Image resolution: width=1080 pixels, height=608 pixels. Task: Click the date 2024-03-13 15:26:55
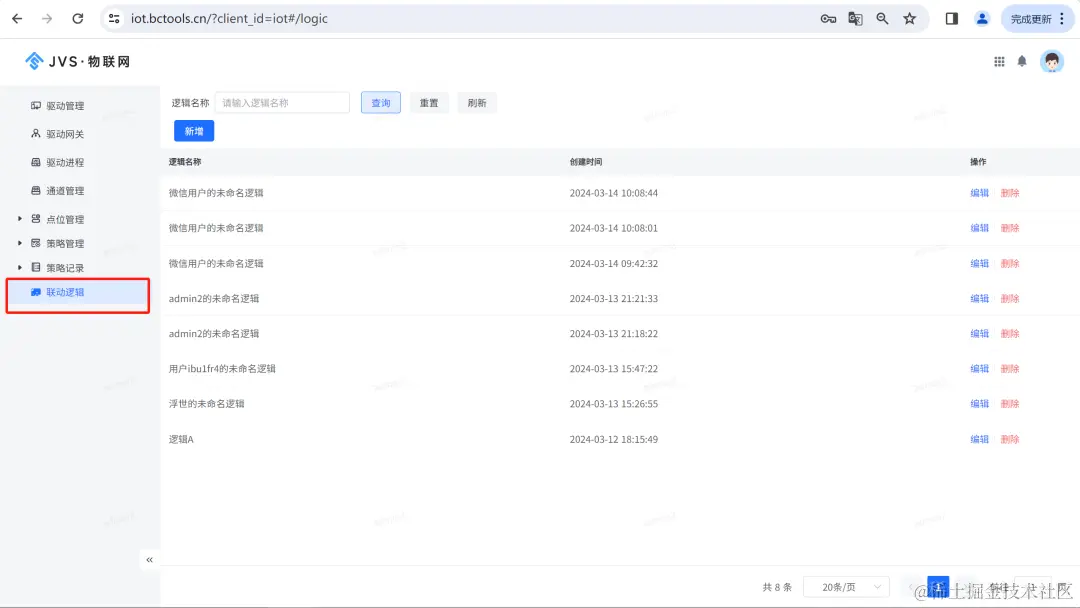pyautogui.click(x=614, y=403)
